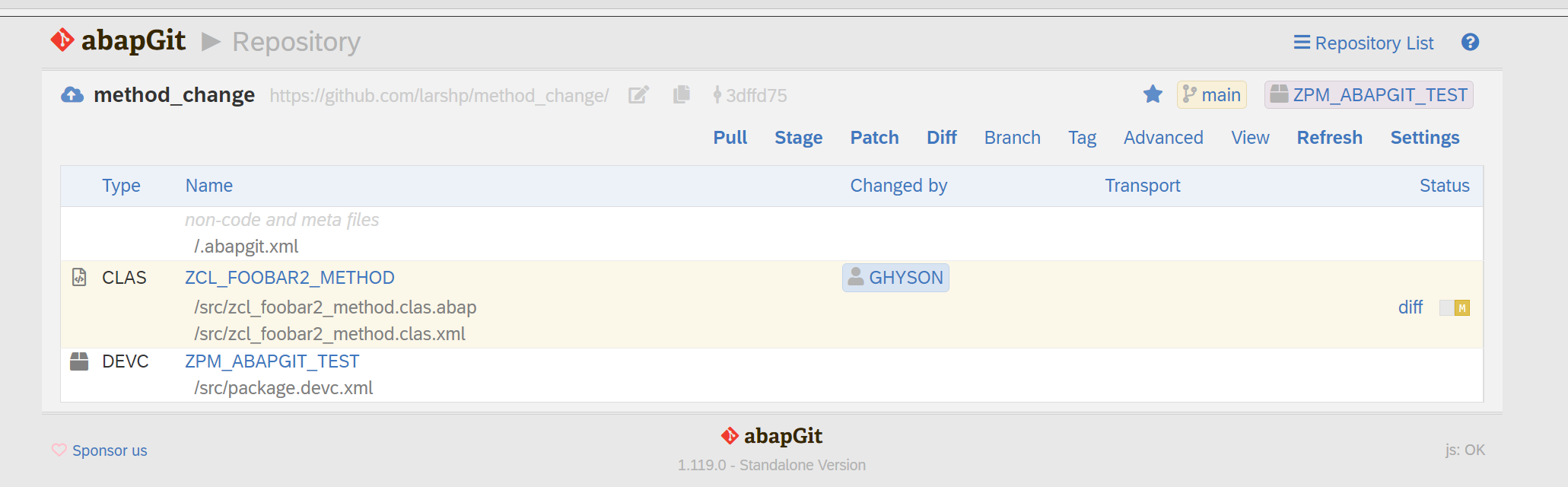Click the GHYSON user badge

[895, 277]
